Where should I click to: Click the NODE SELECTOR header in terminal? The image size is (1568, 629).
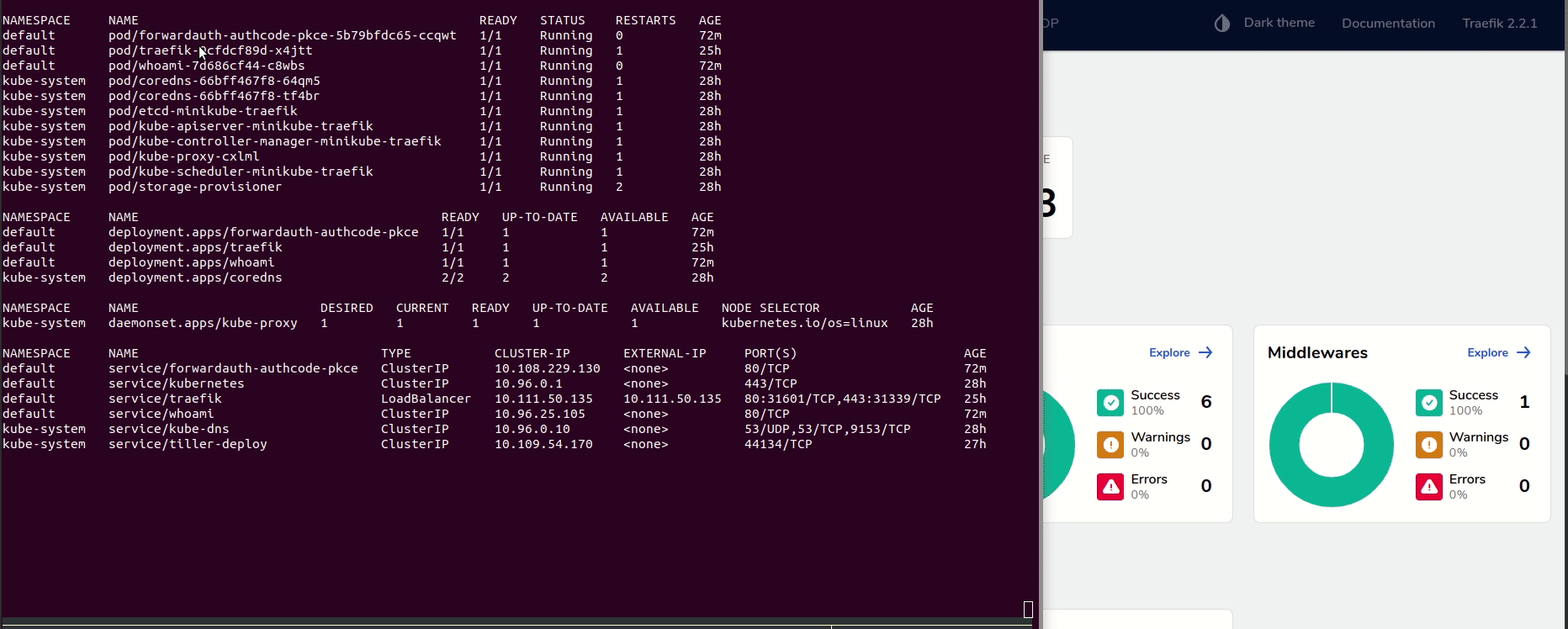(771, 308)
